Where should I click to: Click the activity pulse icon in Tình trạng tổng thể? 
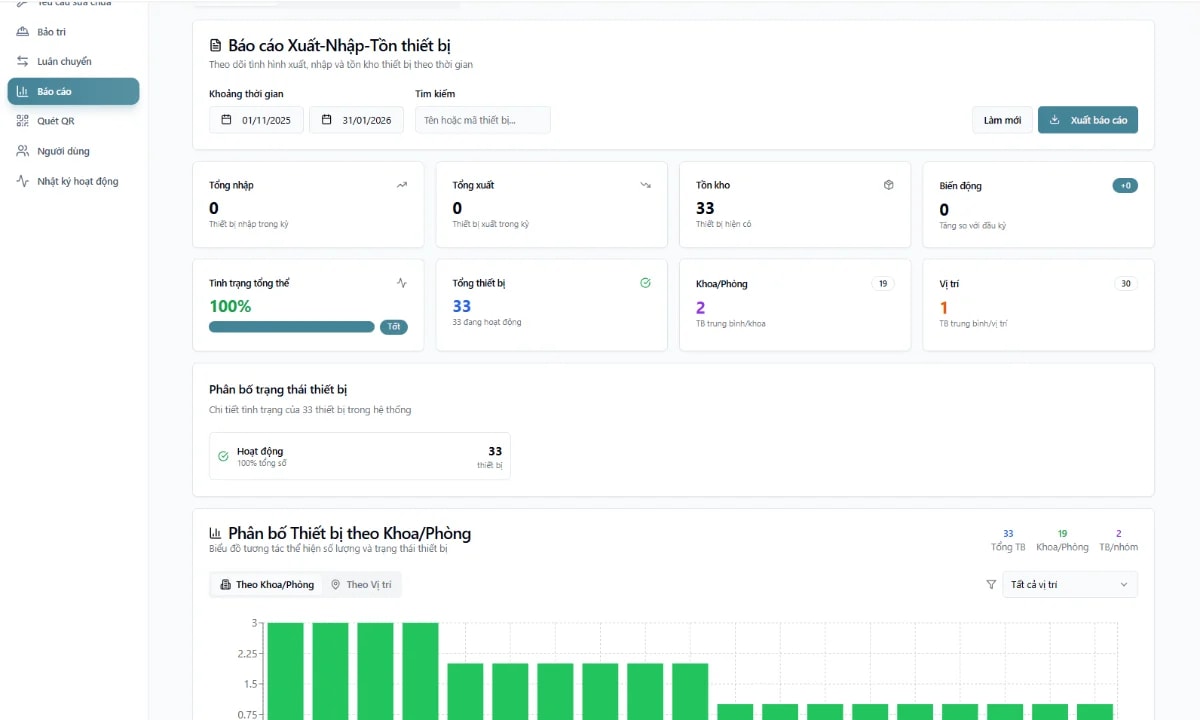pyautogui.click(x=402, y=283)
